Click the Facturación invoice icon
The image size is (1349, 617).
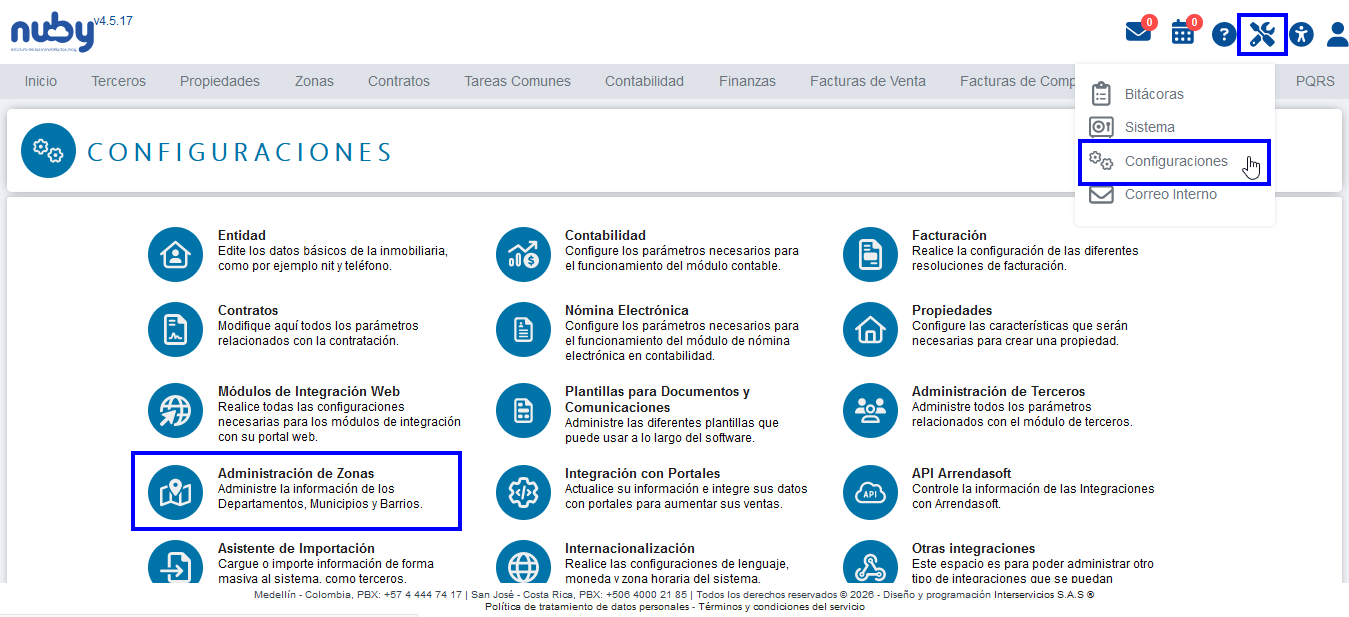pyautogui.click(x=870, y=254)
